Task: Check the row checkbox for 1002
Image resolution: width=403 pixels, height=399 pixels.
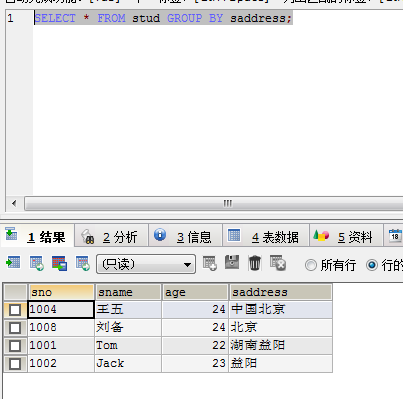Action: pyautogui.click(x=15, y=364)
